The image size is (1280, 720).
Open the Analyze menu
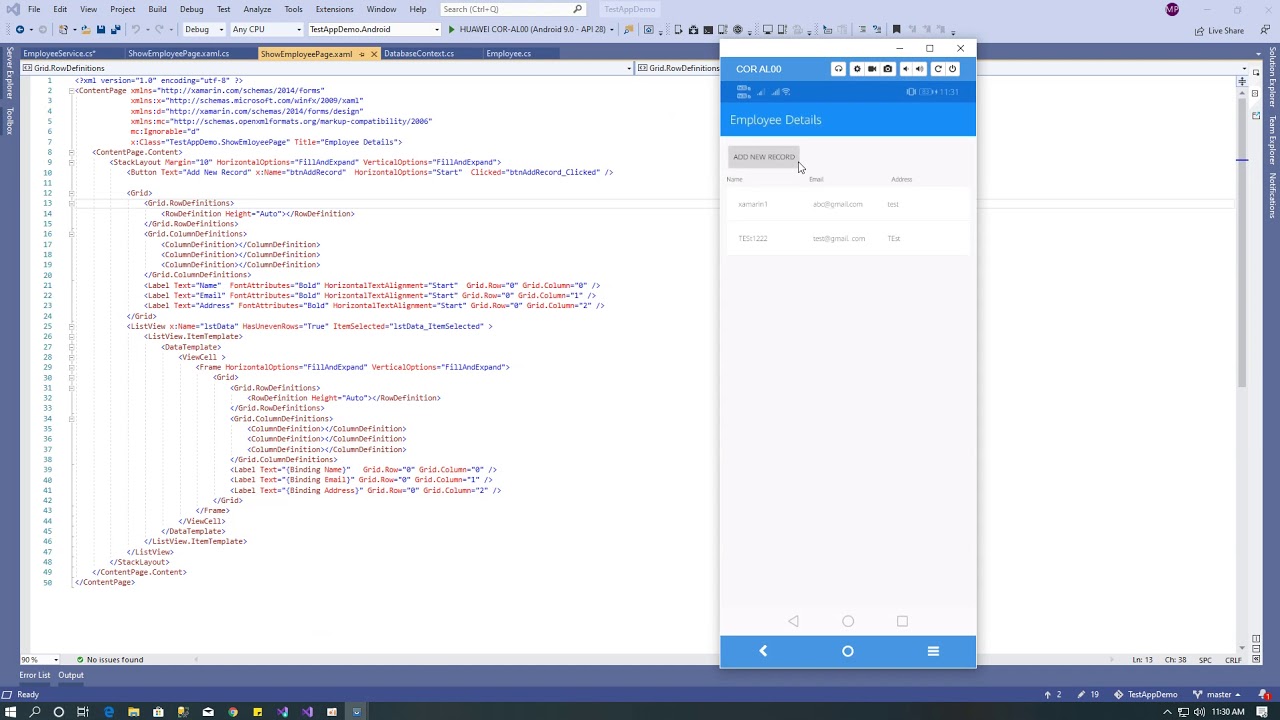[257, 9]
